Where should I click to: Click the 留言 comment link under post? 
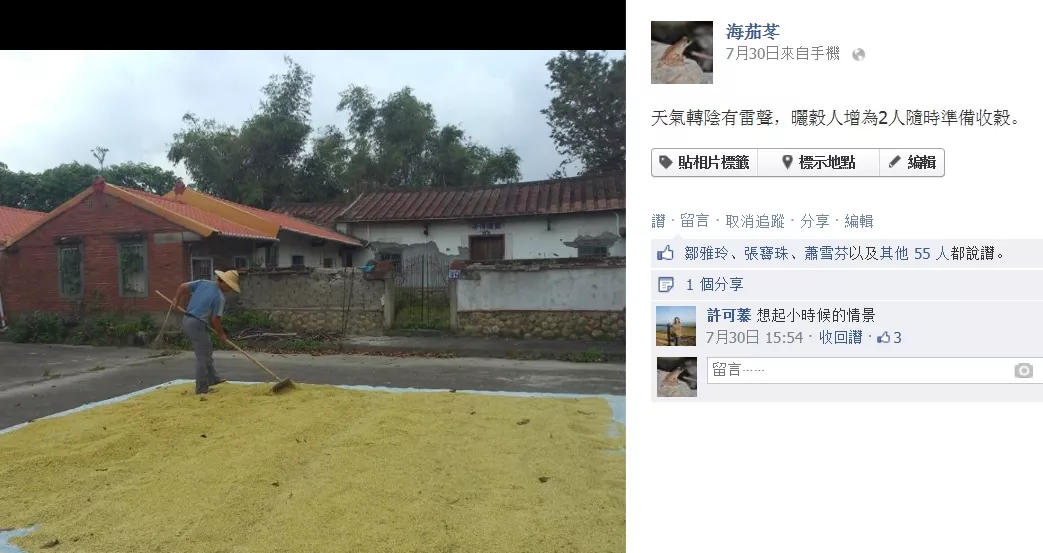pos(694,221)
